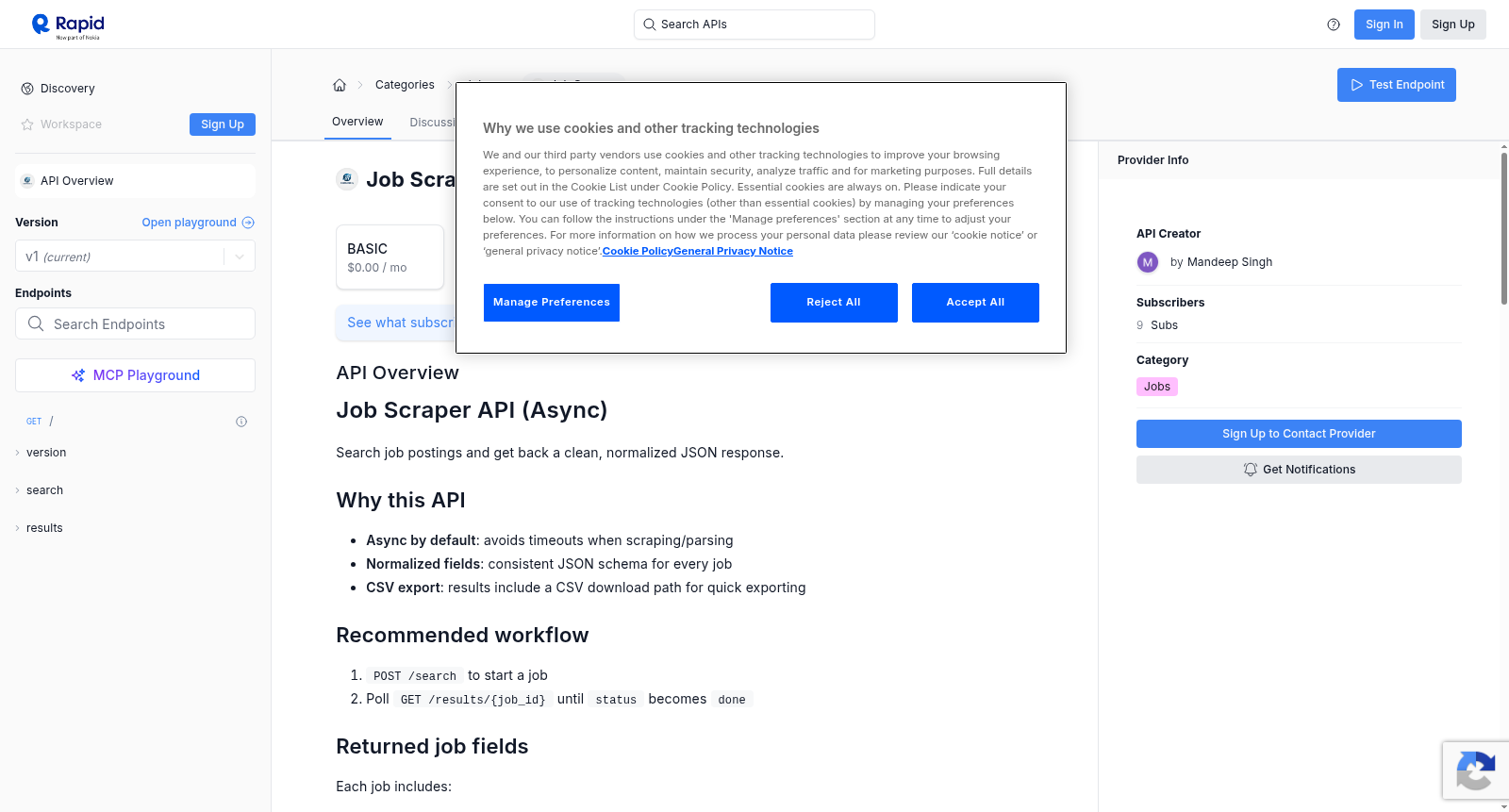The image size is (1509, 812).
Task: Focus the Search APIs field
Action: 754,25
